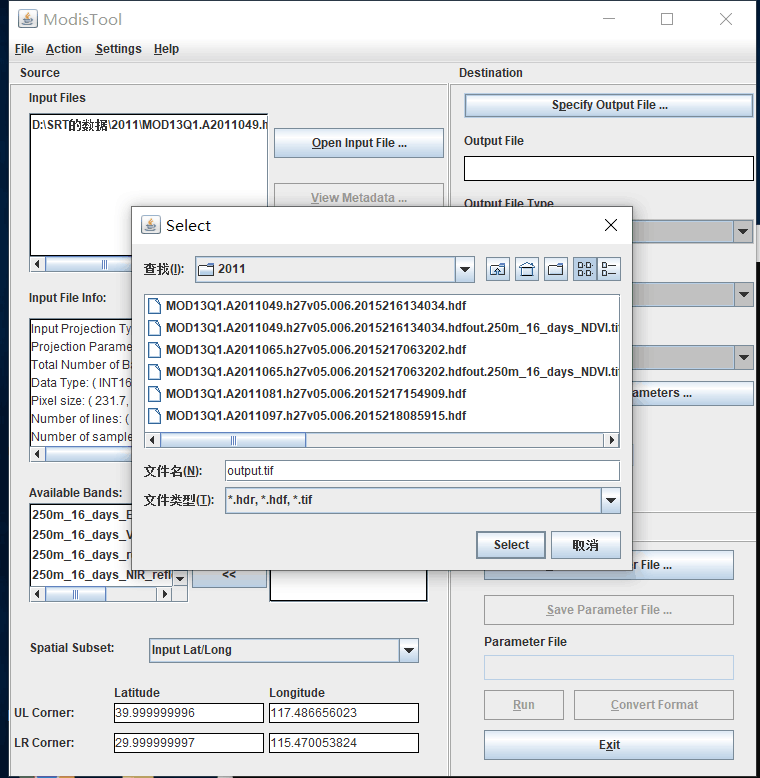
Task: Open the Help menu
Action: pos(166,49)
